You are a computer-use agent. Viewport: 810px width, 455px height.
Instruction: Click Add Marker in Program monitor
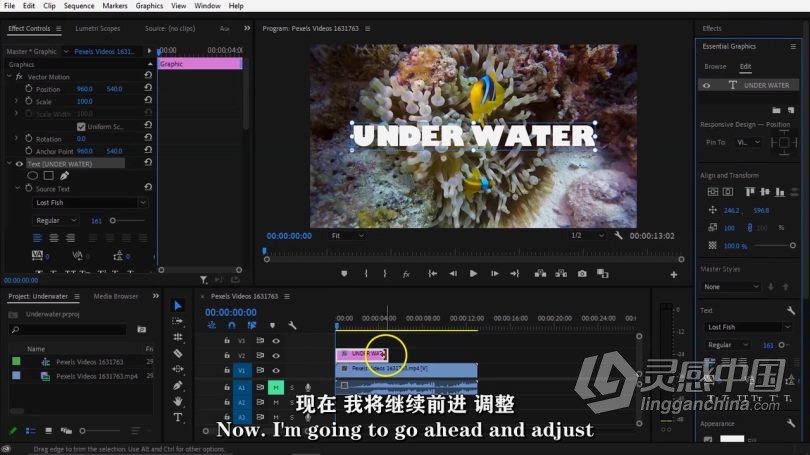click(344, 274)
